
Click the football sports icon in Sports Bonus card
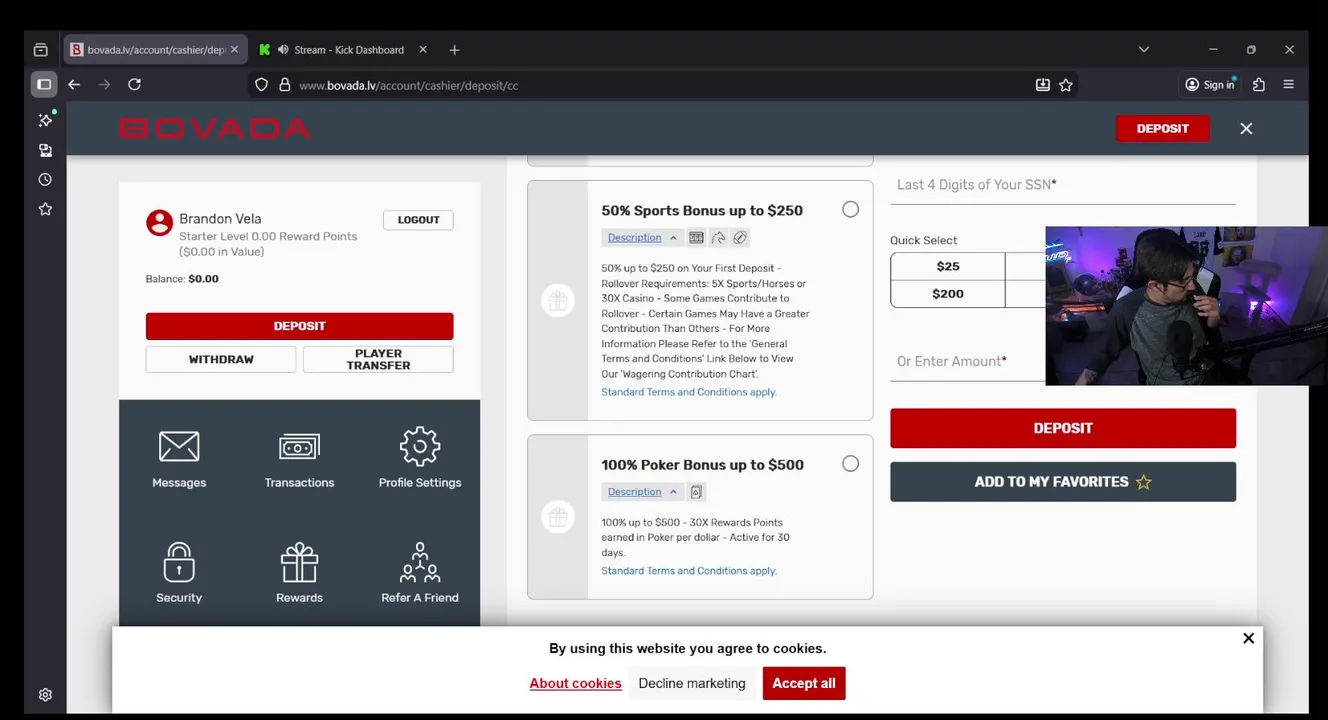[x=740, y=238]
